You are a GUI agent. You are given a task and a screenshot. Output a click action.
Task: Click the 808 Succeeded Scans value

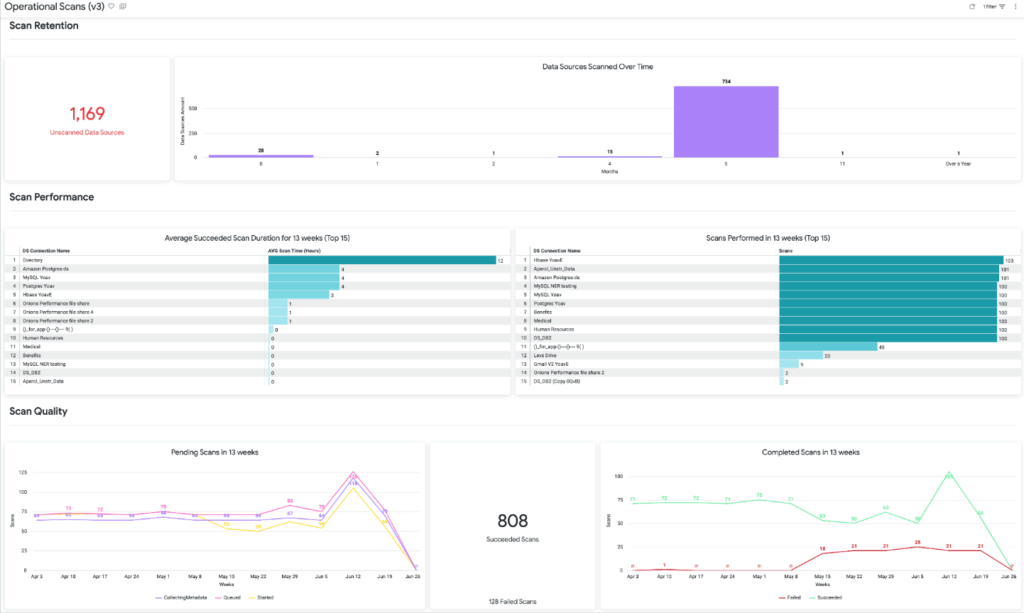coord(512,521)
